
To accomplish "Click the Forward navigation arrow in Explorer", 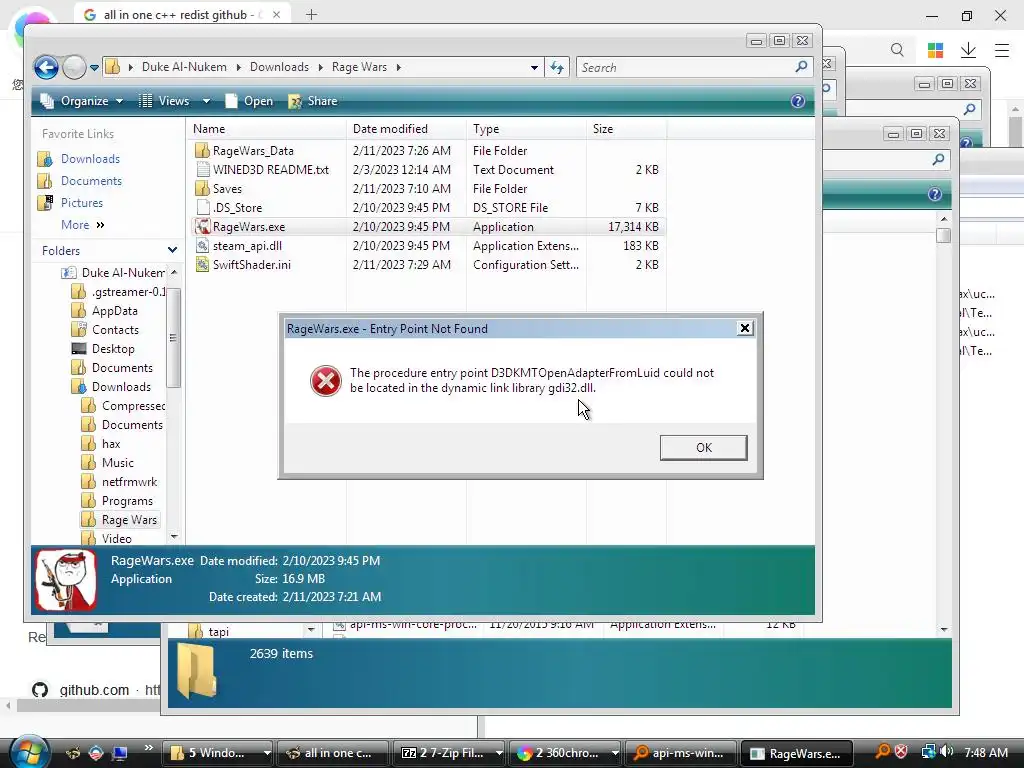I will 74,67.
